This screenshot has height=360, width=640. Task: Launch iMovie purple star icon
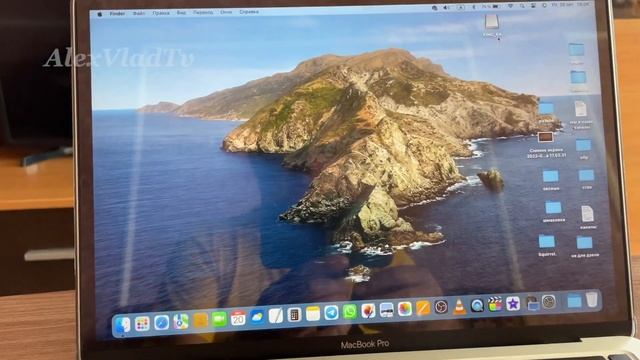(x=513, y=303)
